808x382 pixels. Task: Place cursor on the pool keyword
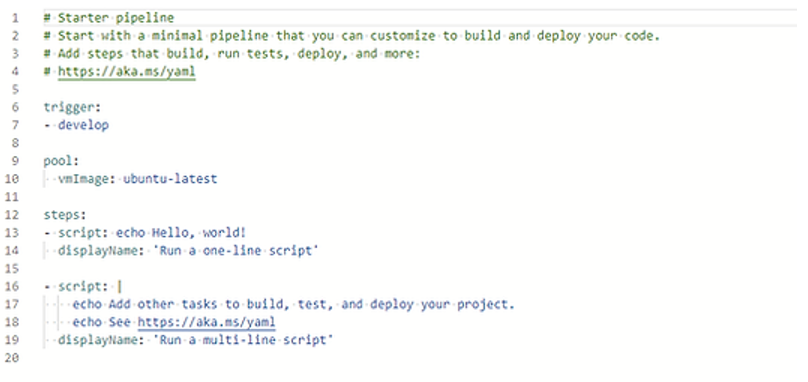pos(58,161)
